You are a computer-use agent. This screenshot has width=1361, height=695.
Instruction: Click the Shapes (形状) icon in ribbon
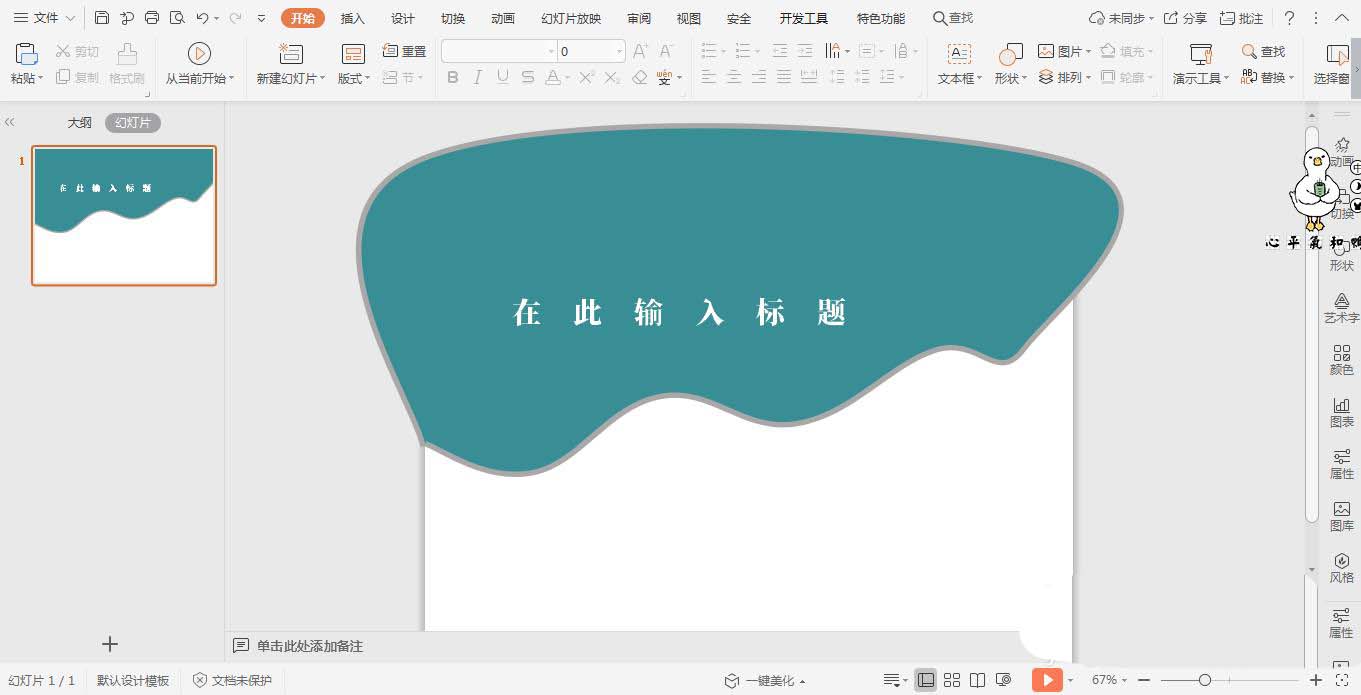(x=1010, y=55)
